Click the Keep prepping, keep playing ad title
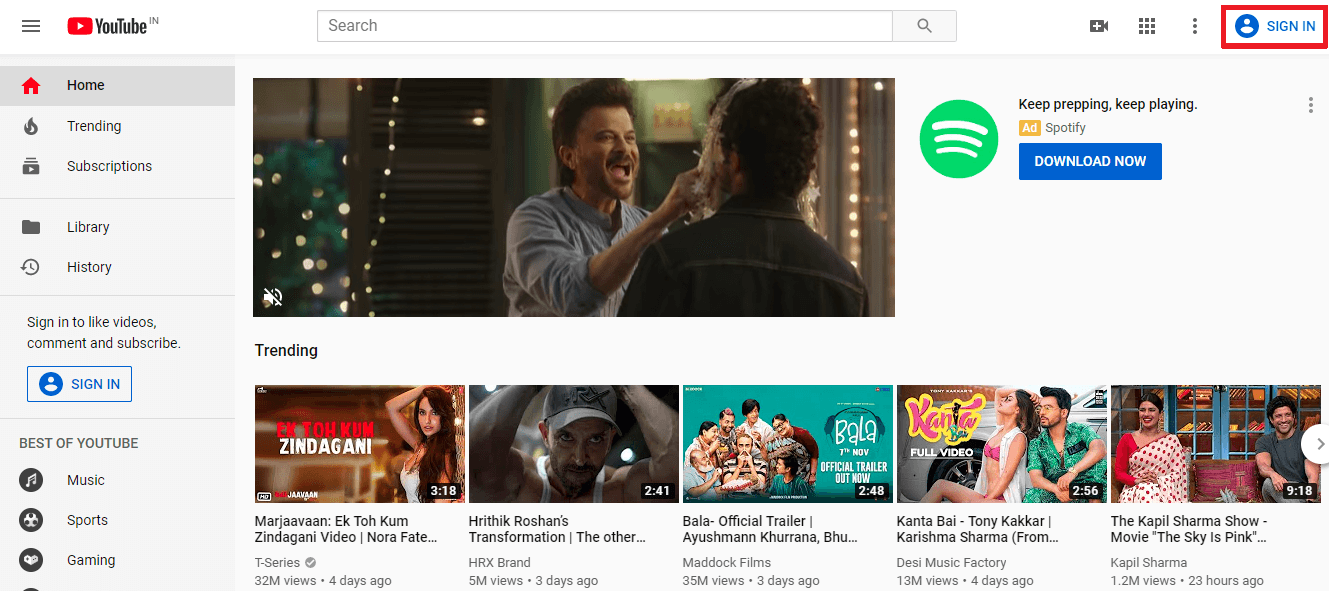This screenshot has width=1329, height=591. [x=1108, y=104]
